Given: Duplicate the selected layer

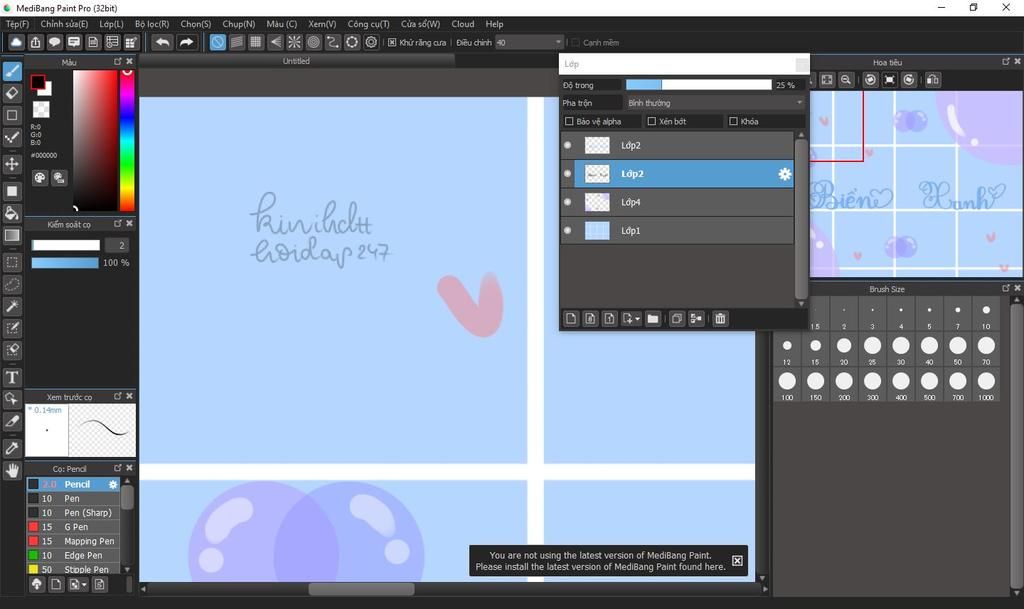Looking at the screenshot, I should pos(677,319).
